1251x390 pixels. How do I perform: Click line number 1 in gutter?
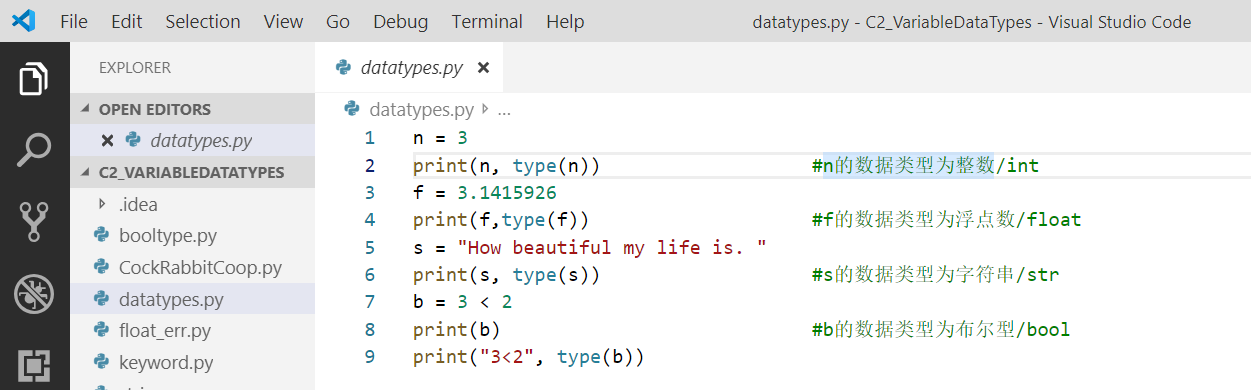tap(370, 138)
